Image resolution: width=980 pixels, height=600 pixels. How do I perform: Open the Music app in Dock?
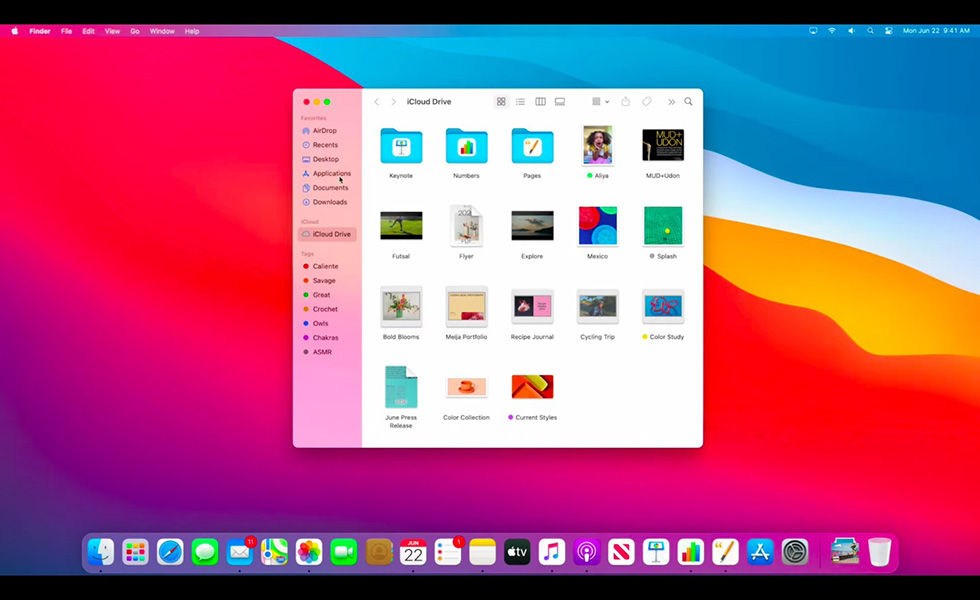coord(551,551)
